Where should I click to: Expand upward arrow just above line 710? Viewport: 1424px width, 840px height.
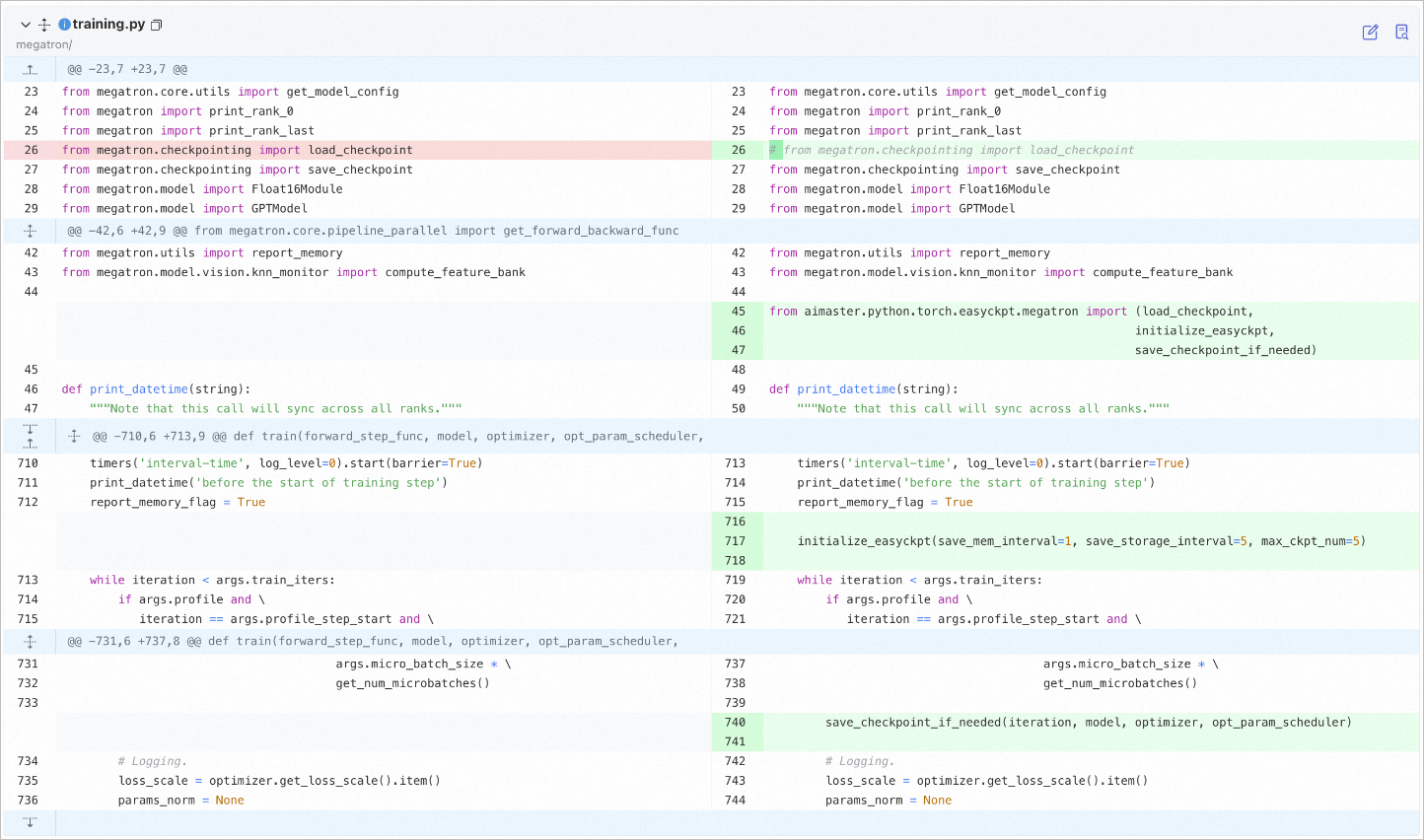31,443
